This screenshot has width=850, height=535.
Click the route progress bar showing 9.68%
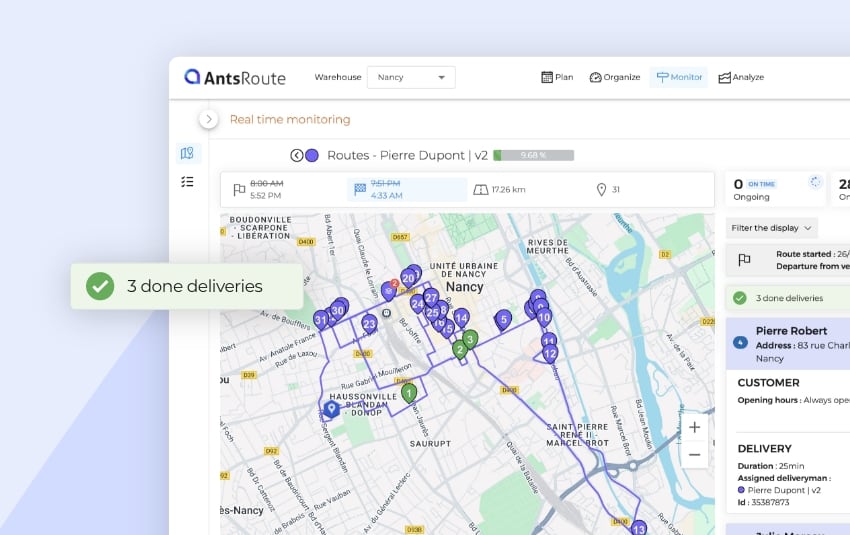point(534,155)
